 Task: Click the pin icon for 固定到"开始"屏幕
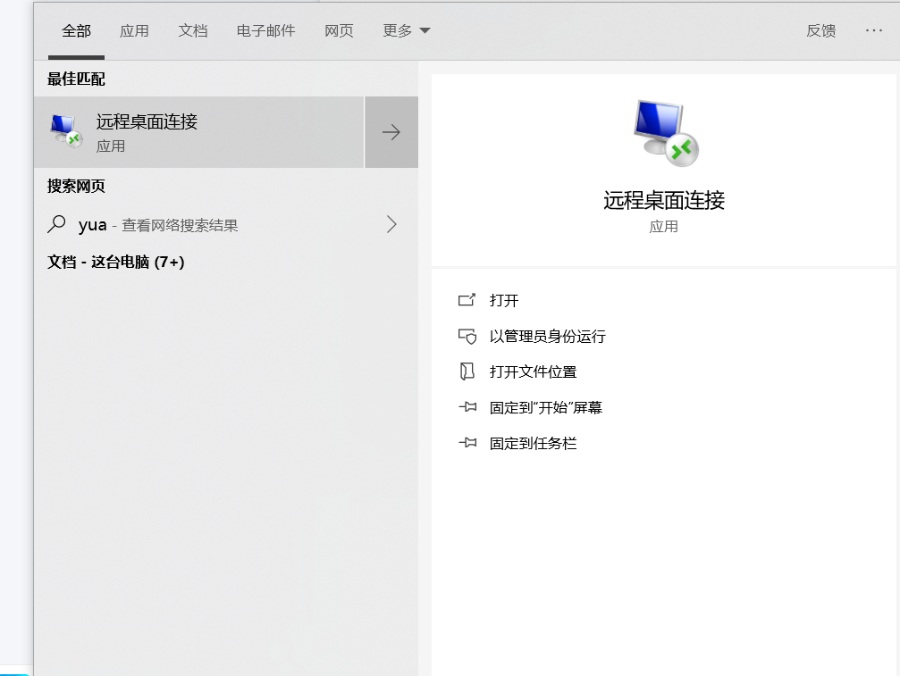(467, 407)
